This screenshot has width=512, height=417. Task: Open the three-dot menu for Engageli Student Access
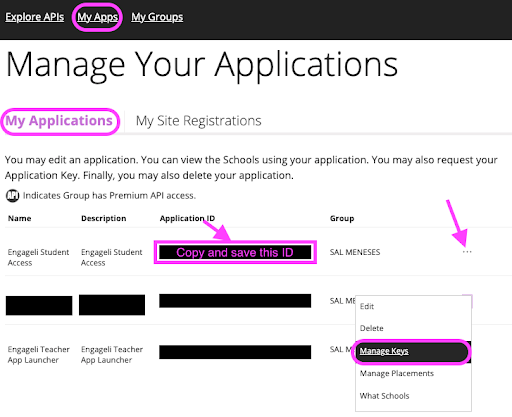(467, 252)
